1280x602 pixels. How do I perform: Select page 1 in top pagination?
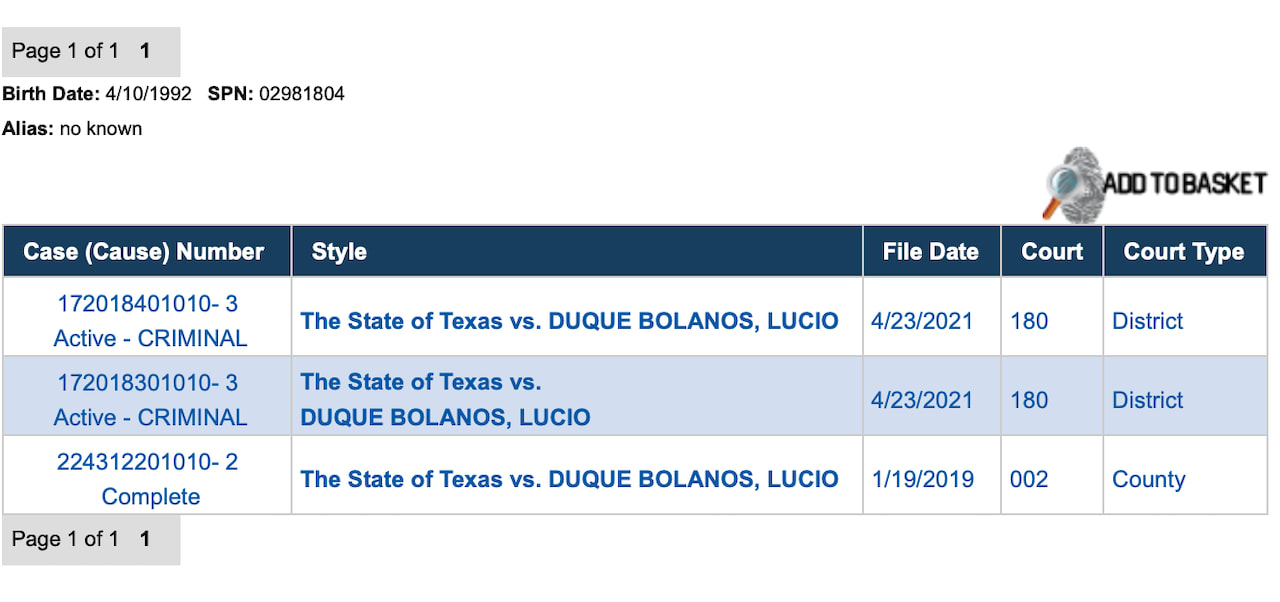pos(145,51)
